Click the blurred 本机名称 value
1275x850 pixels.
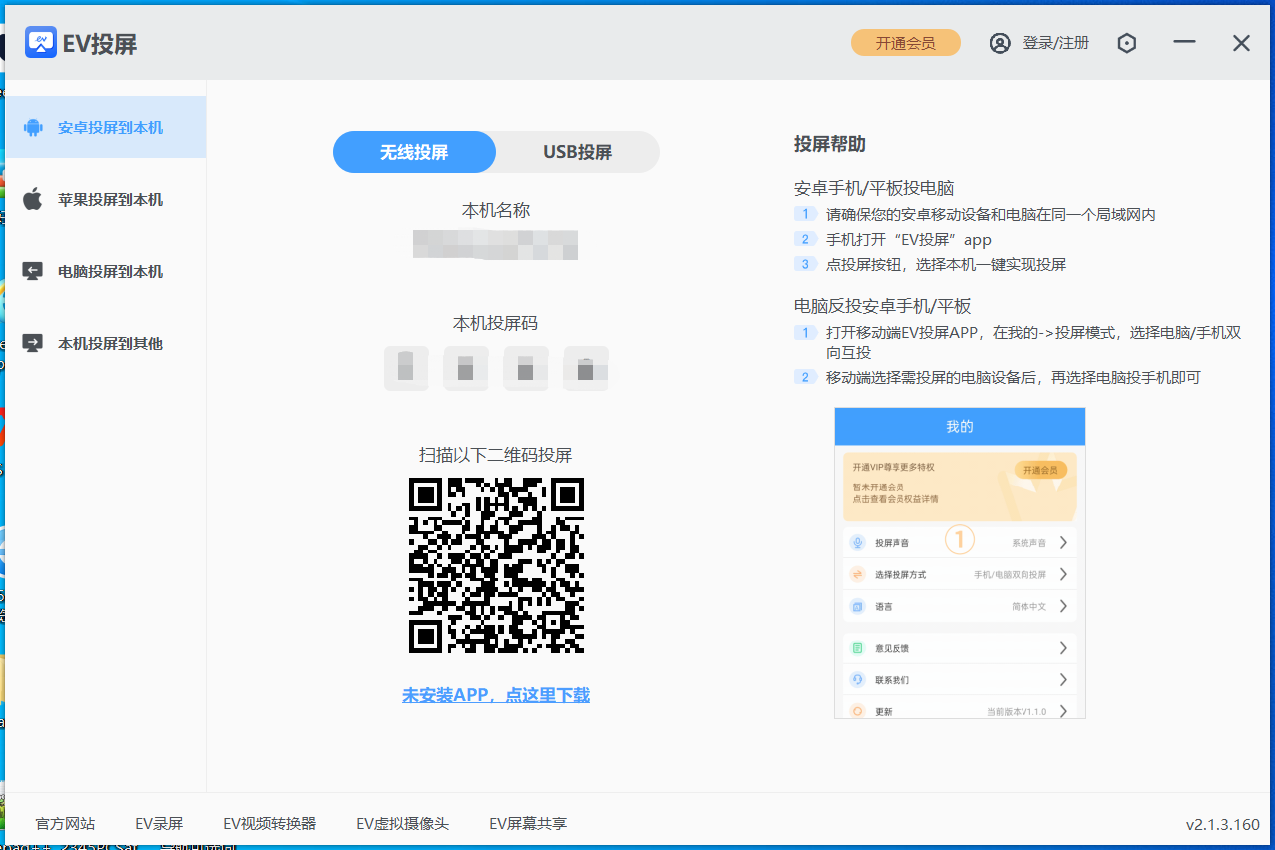click(496, 244)
